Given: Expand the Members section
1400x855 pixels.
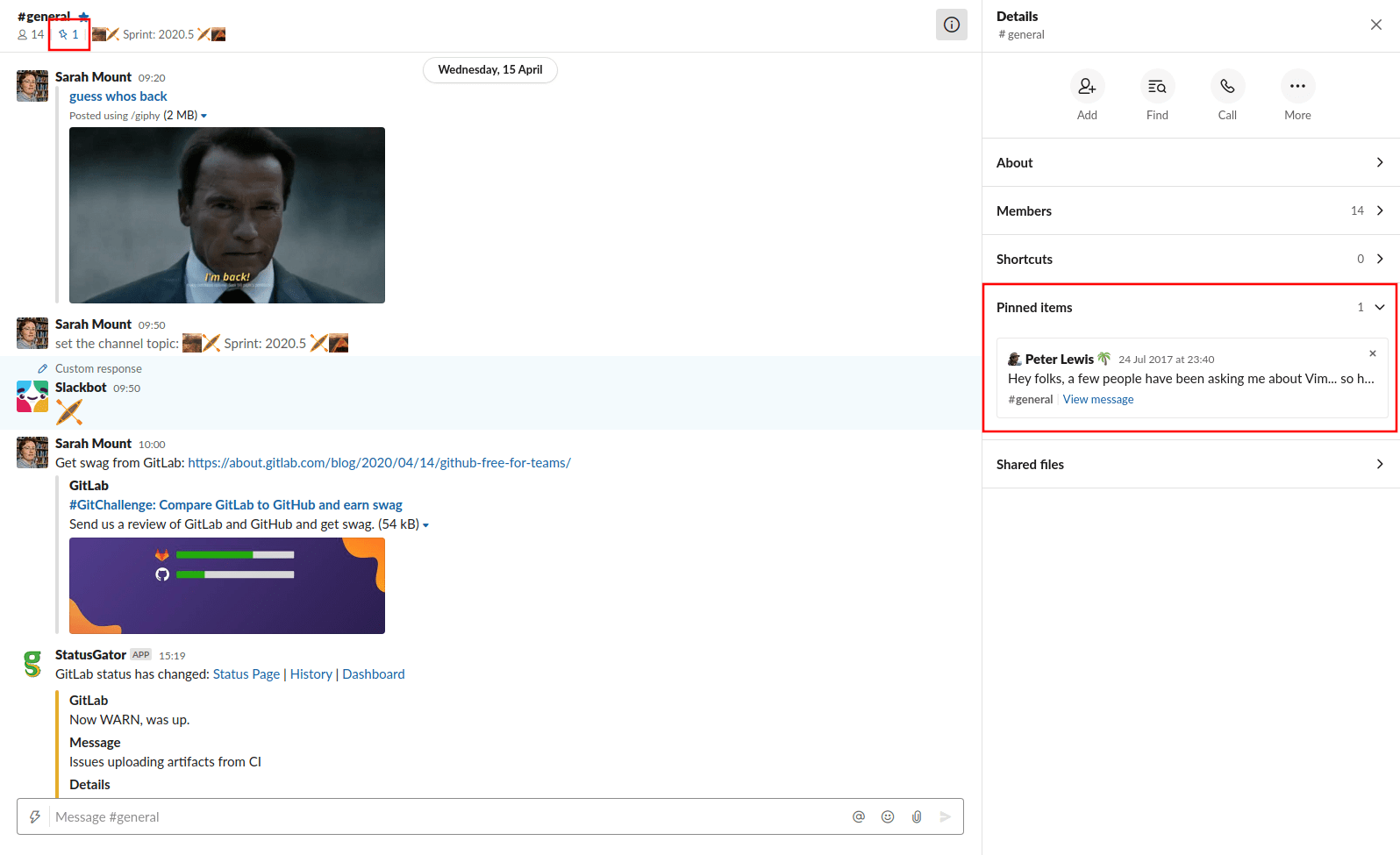Looking at the screenshot, I should [x=1190, y=210].
